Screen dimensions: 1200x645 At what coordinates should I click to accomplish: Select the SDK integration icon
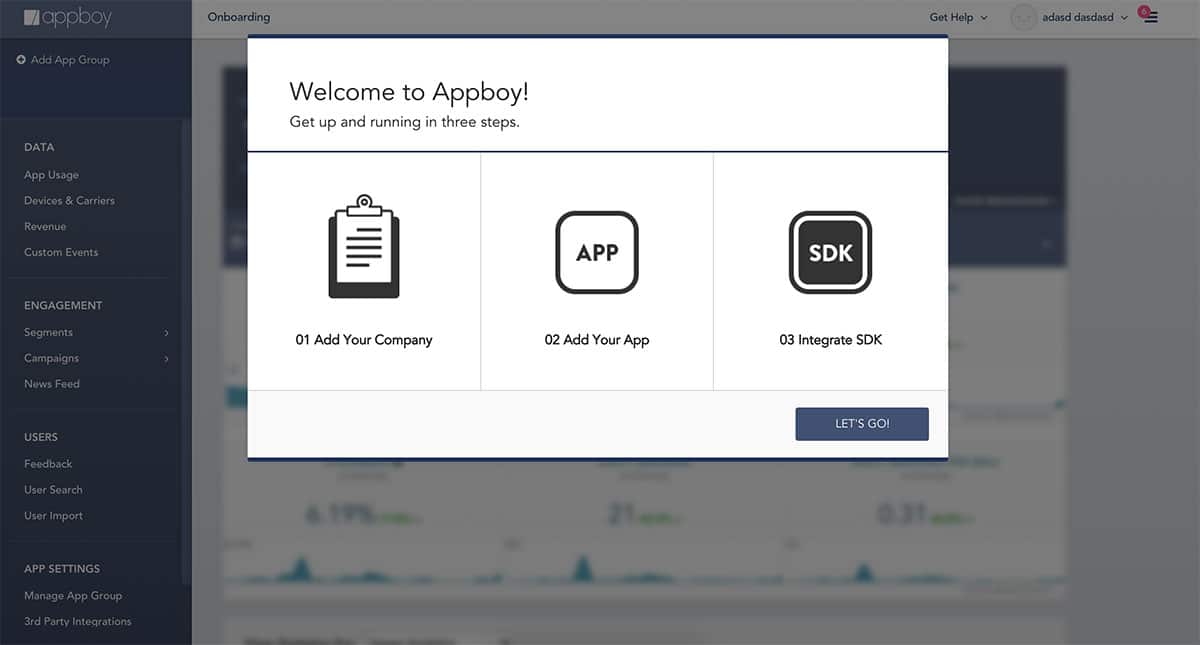830,251
